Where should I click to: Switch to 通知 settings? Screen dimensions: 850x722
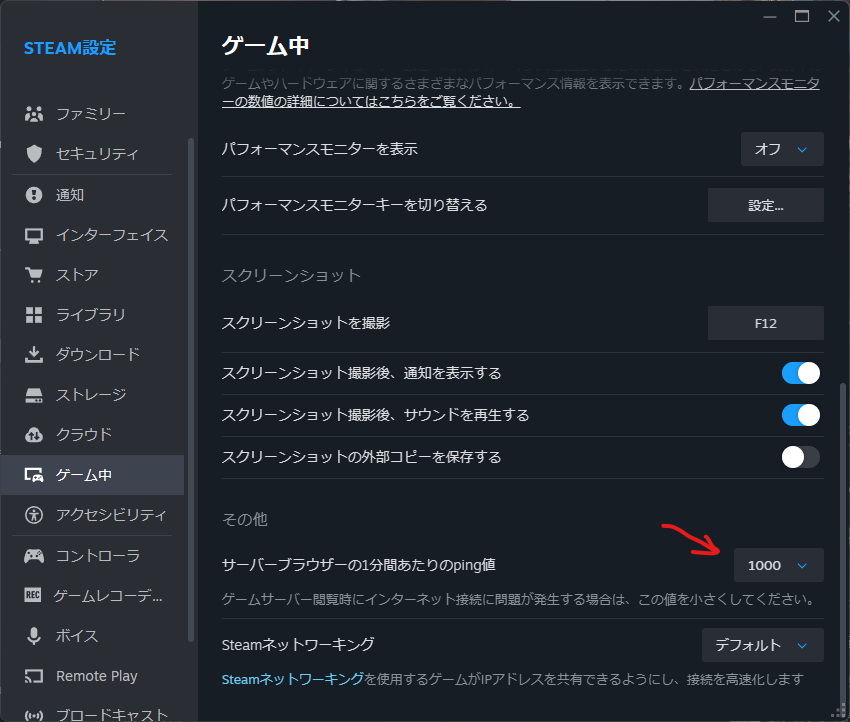[92, 195]
